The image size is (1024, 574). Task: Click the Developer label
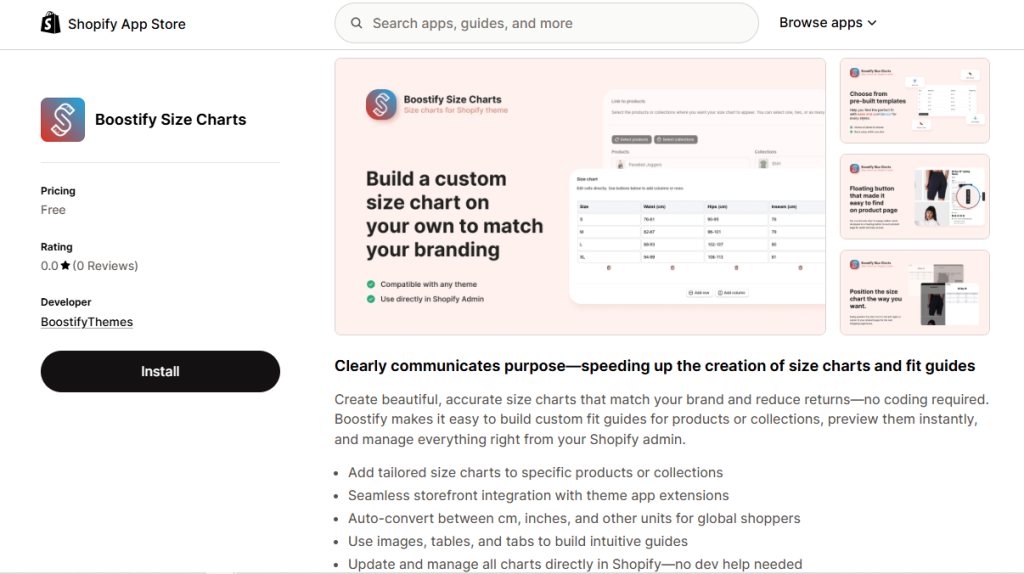tap(66, 302)
